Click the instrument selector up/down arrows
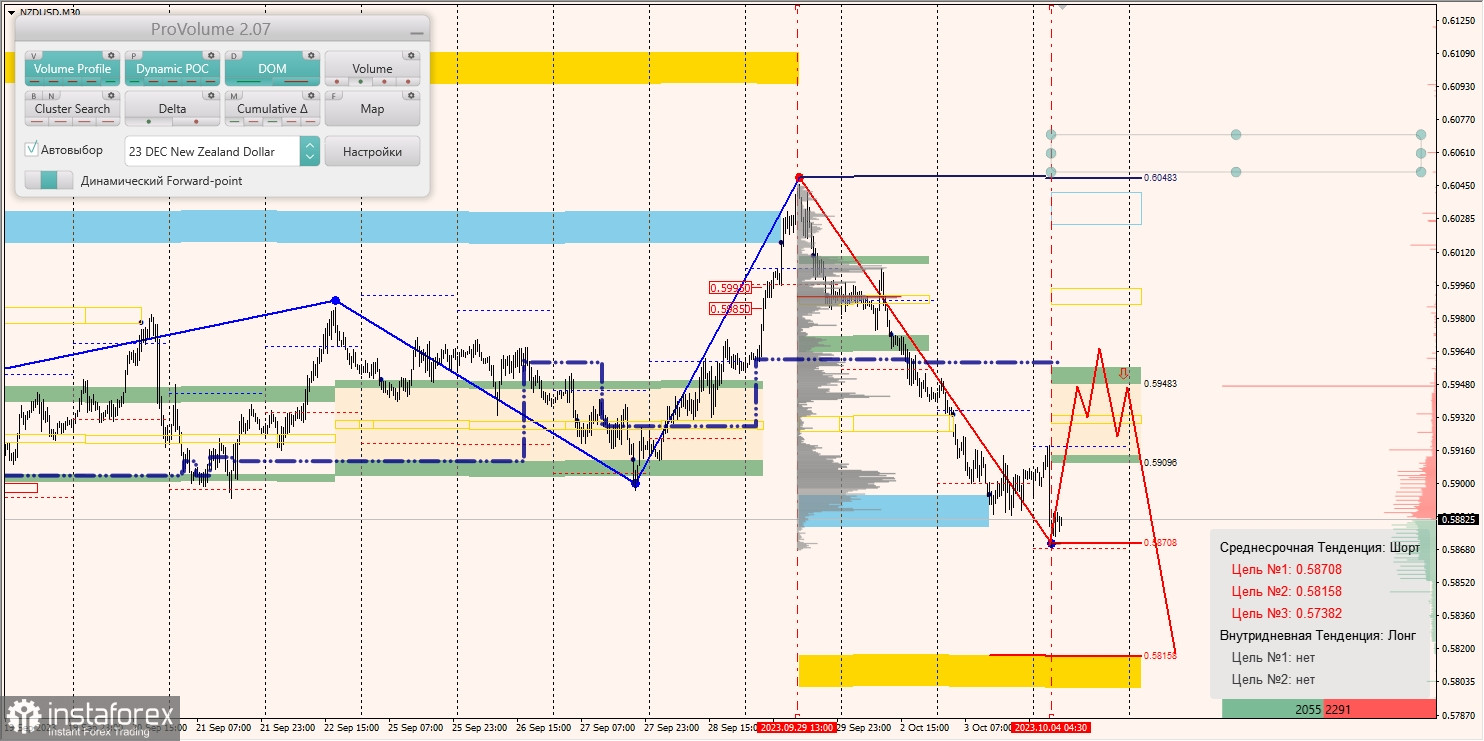 310,151
